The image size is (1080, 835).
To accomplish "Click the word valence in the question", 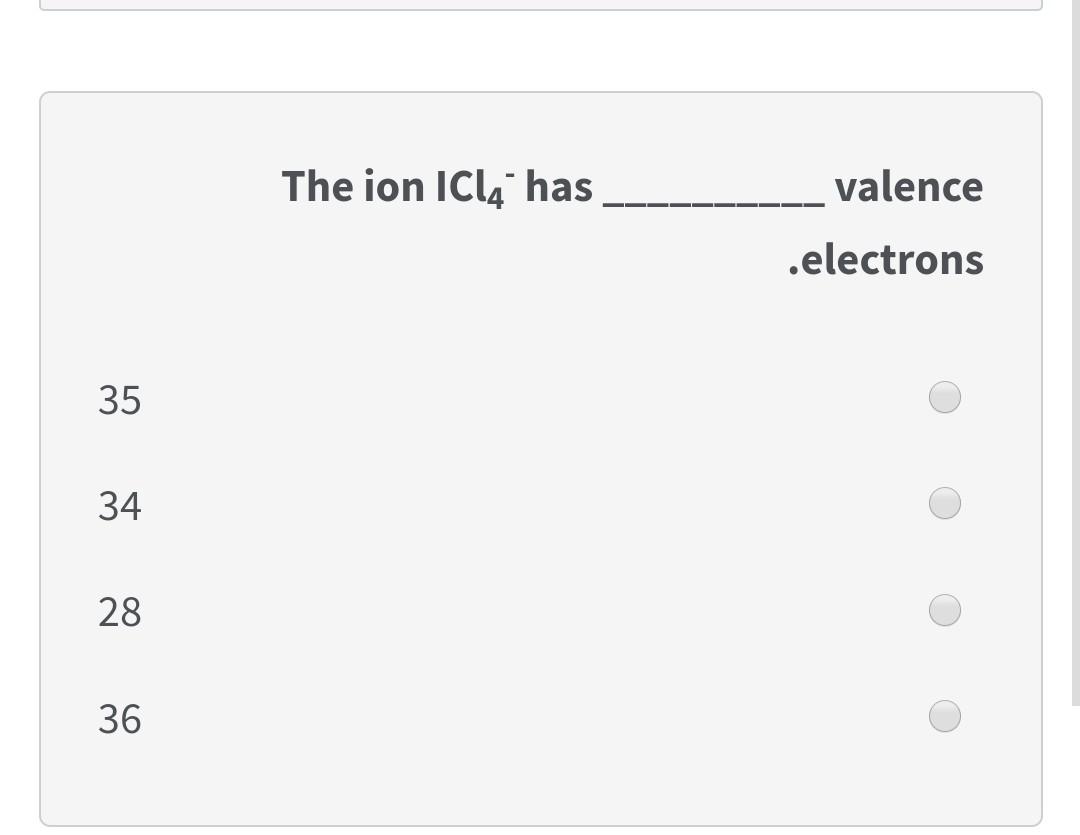I will 908,187.
